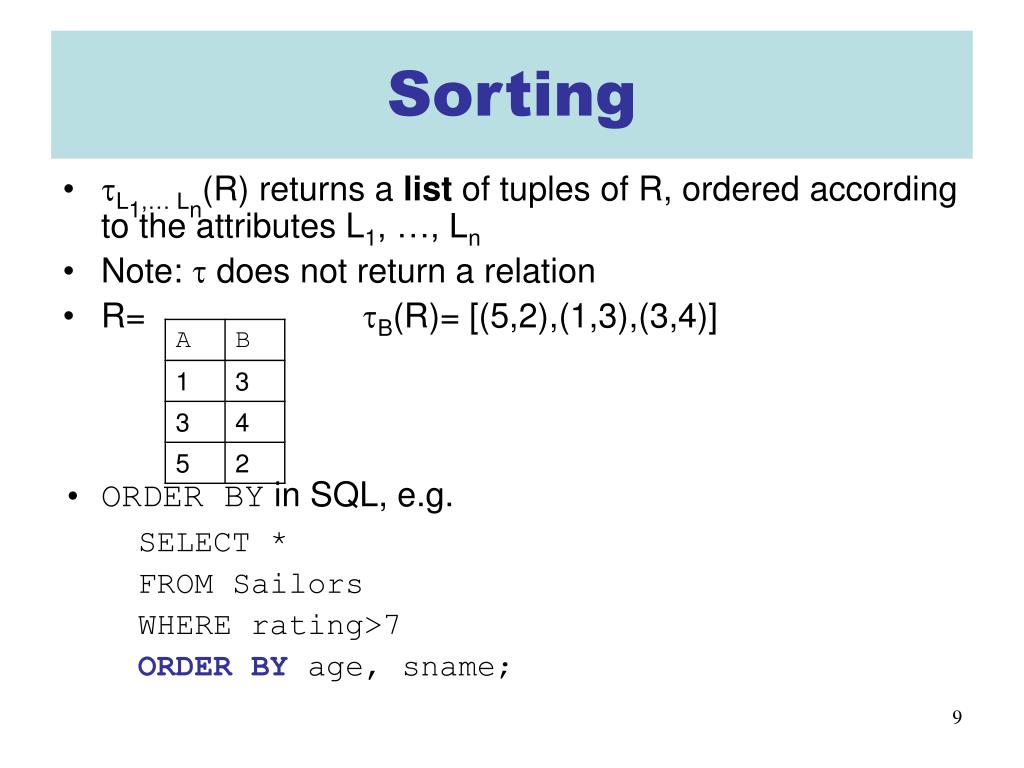Click cell containing 3 in column A
This screenshot has height=768, width=1024.
pyautogui.click(x=195, y=422)
